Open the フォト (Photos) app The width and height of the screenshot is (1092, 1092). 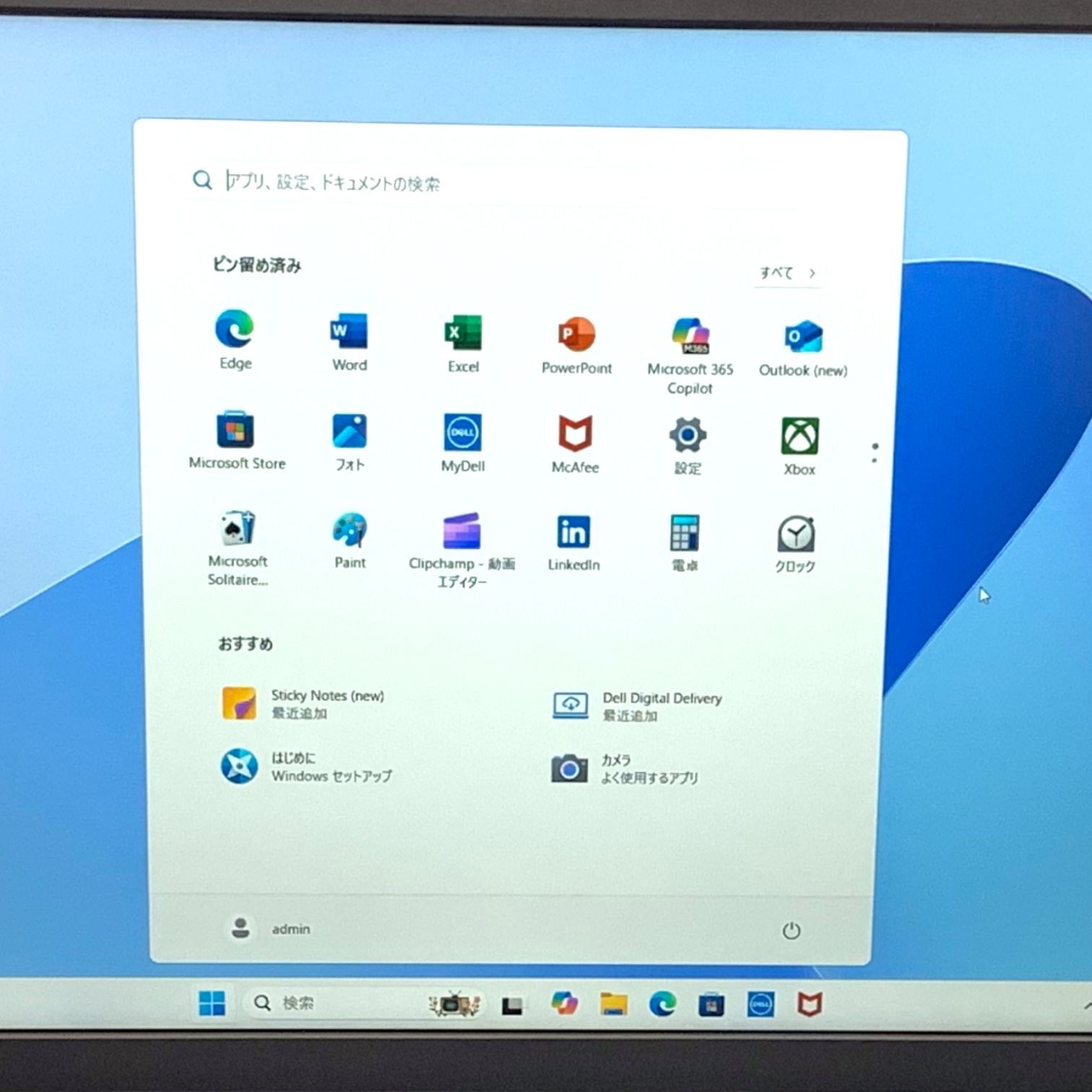coord(350,441)
